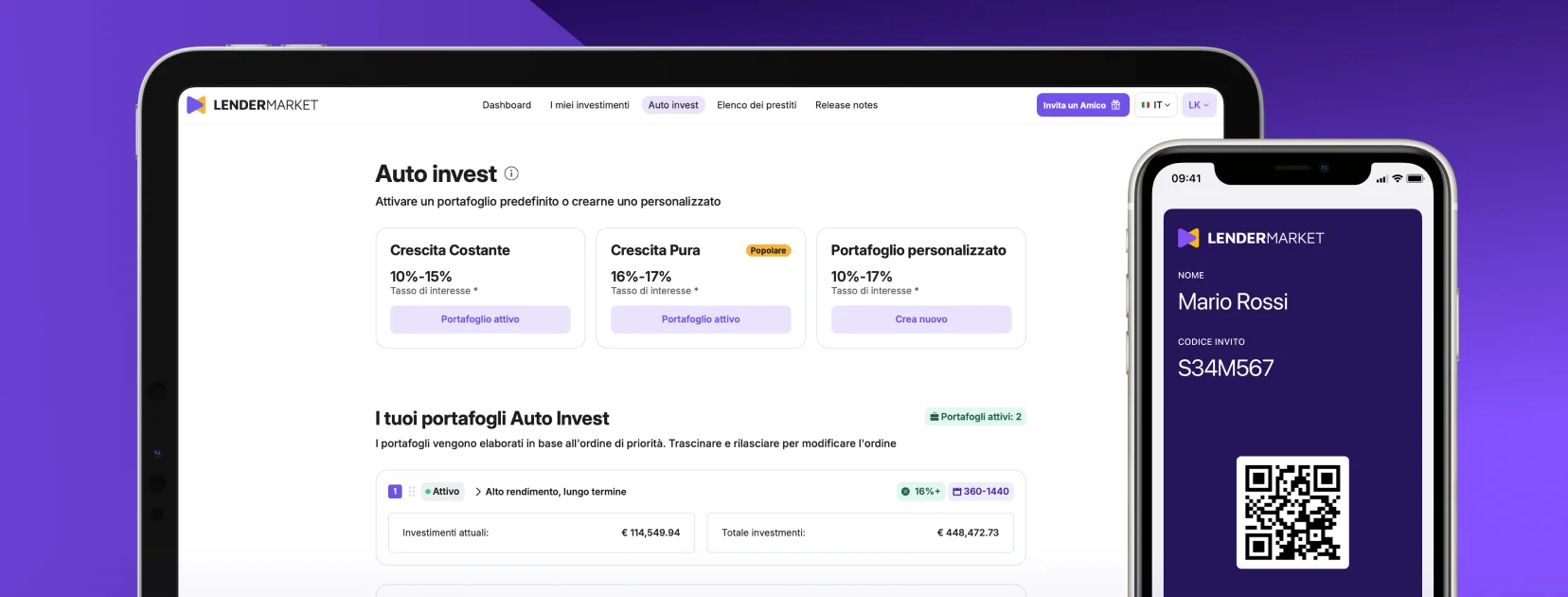Click Portafoglio attivo under Crescita Pura

point(701,319)
